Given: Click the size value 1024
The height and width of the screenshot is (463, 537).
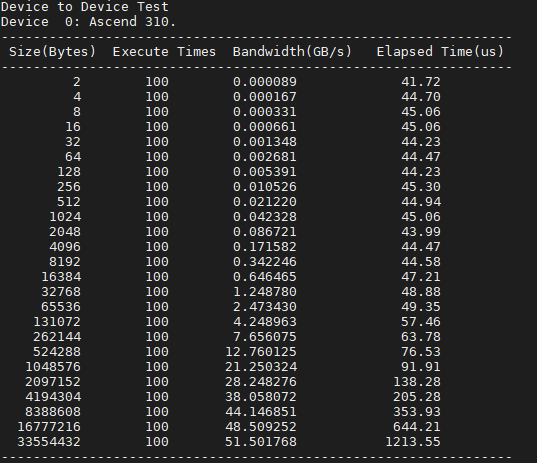Looking at the screenshot, I should pyautogui.click(x=65, y=217).
